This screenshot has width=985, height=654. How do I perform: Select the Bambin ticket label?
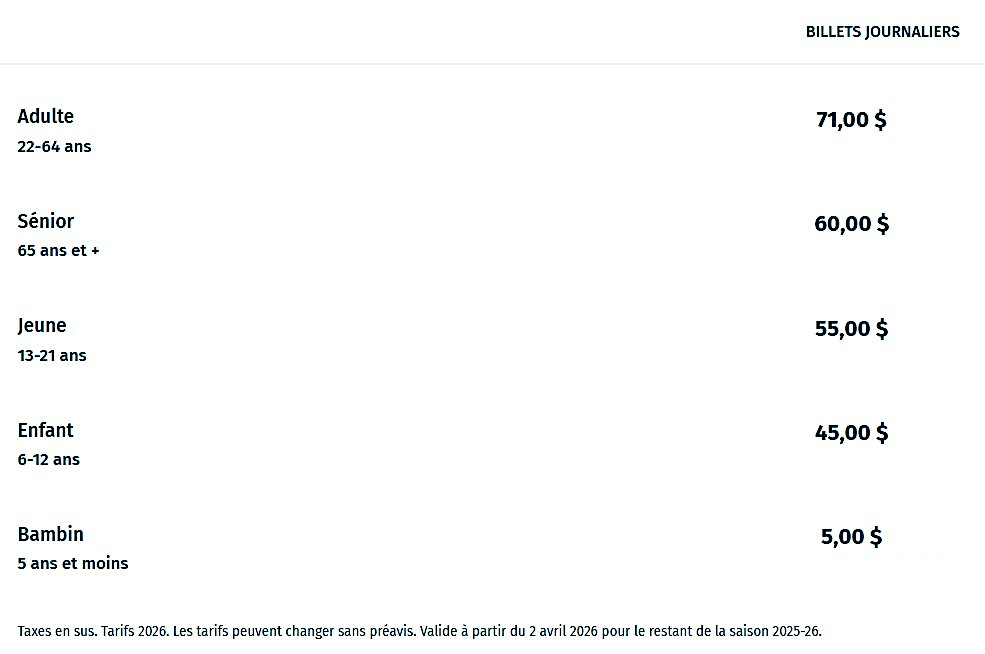[50, 534]
